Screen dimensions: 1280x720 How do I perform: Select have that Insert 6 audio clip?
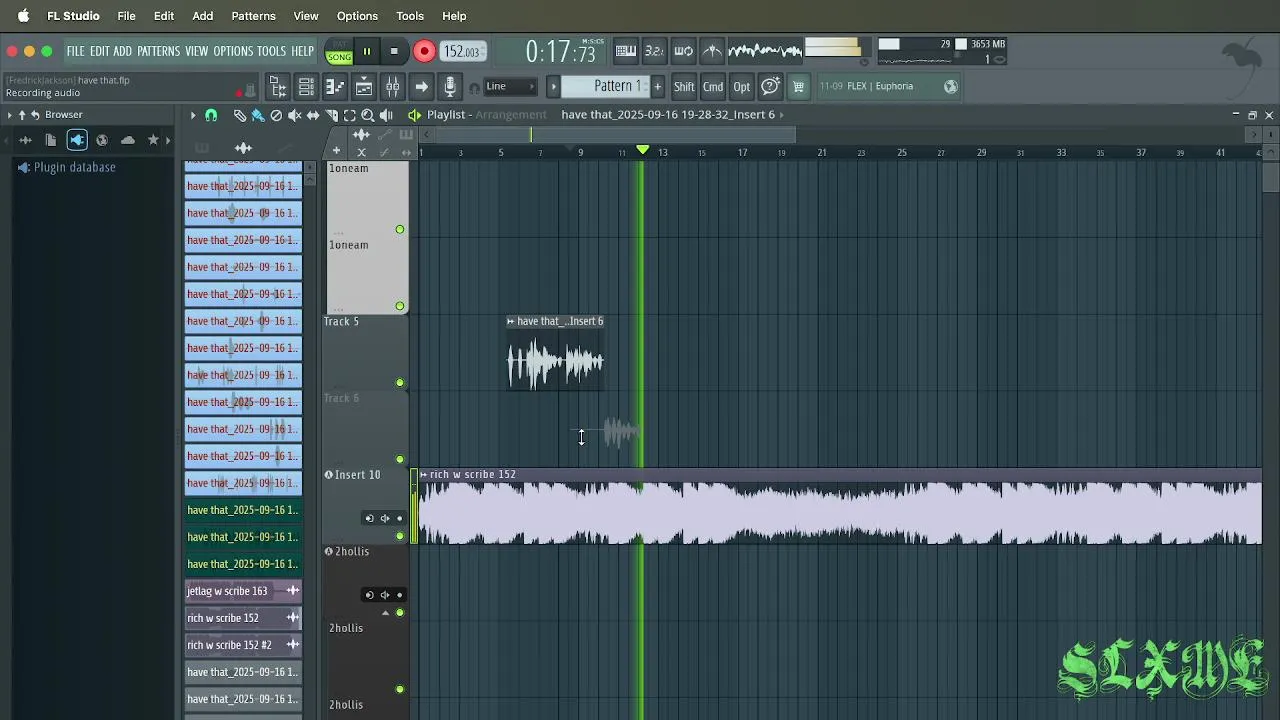[x=555, y=353]
